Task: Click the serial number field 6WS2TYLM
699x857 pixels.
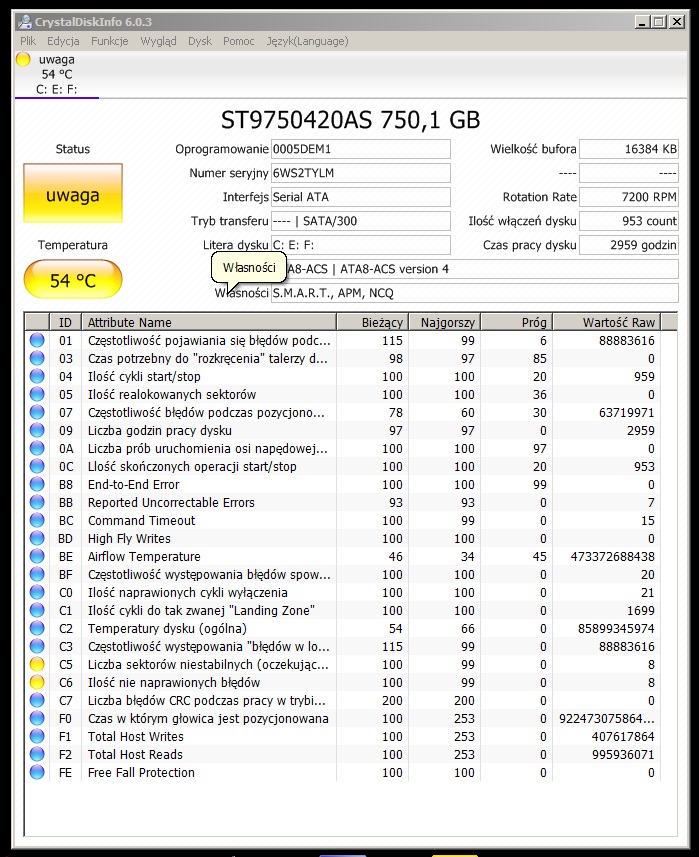Action: coord(361,173)
